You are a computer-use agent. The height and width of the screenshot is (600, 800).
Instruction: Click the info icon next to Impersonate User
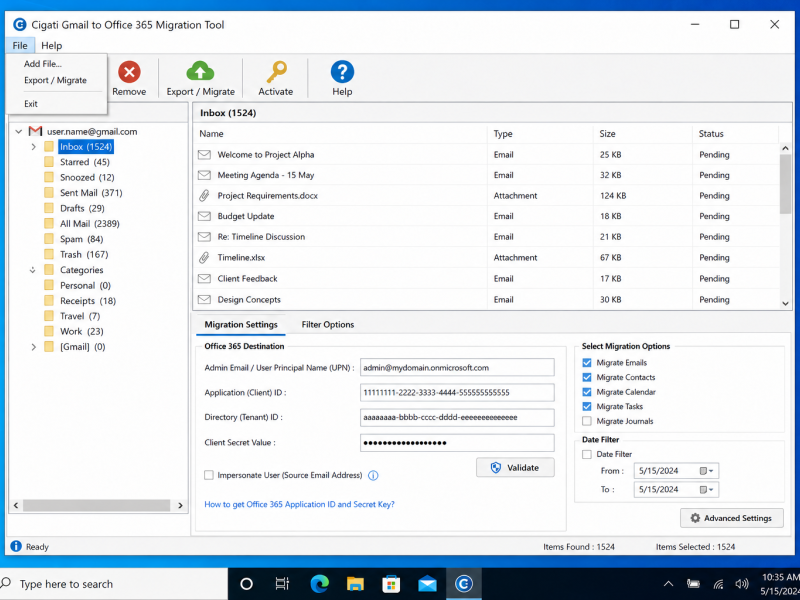pos(373,476)
